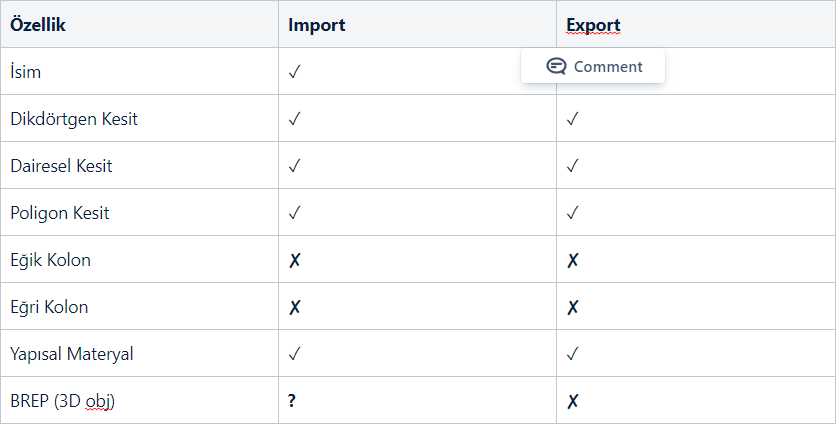
Task: Click Import checkmark for Yapısal Materyal
Action: click(x=295, y=354)
